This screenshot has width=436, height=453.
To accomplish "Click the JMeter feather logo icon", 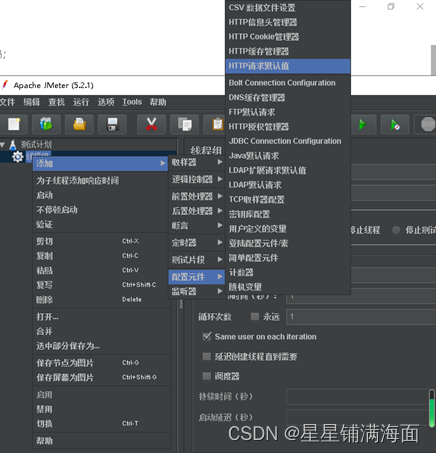I will pyautogui.click(x=5, y=85).
